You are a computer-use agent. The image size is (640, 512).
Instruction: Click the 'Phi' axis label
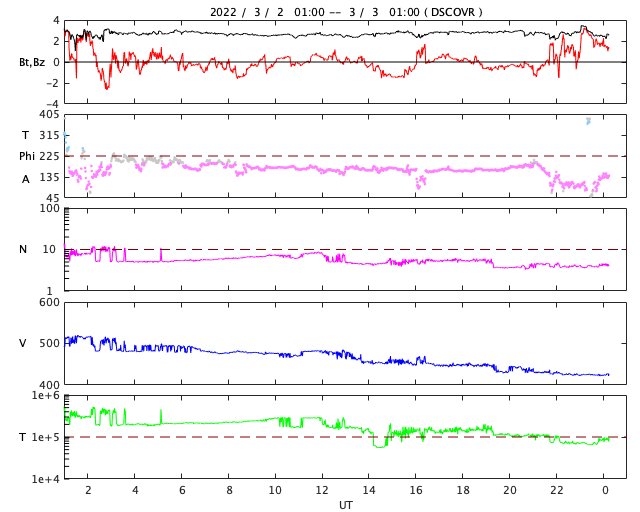(x=27, y=156)
